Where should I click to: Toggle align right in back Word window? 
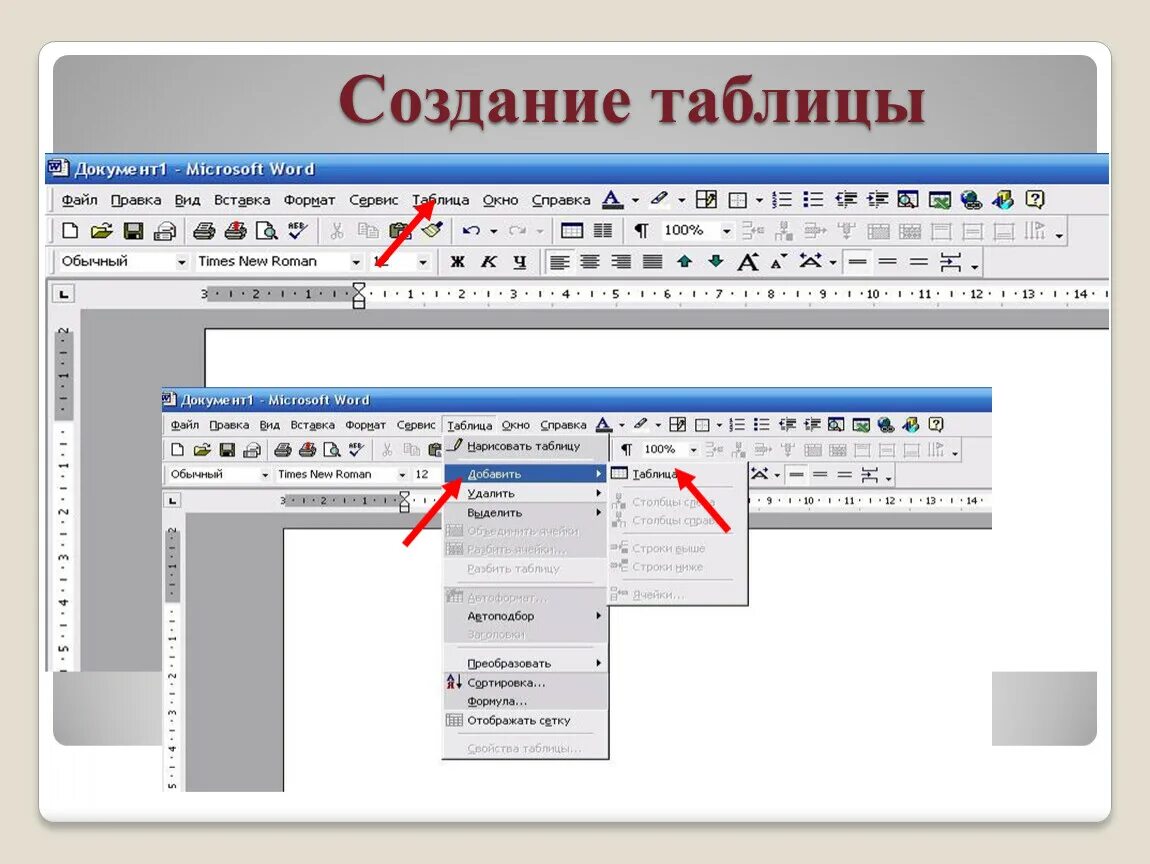621,262
